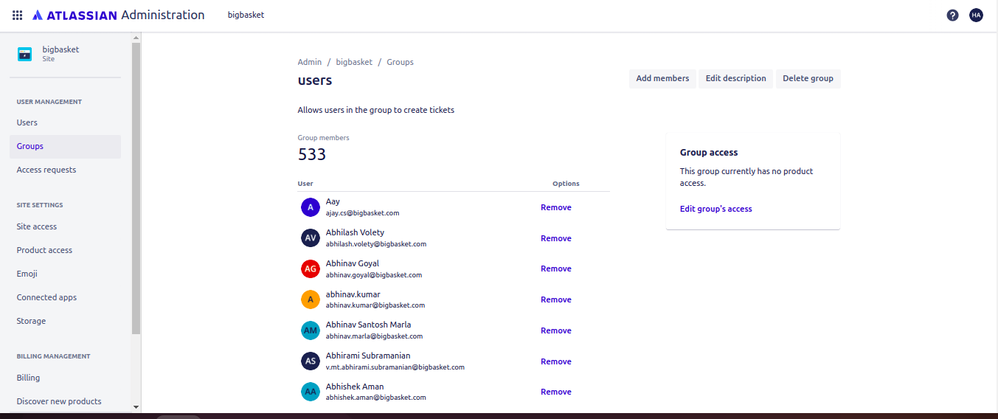Image resolution: width=998 pixels, height=419 pixels.
Task: Select Groups in the sidebar
Action: (65, 146)
